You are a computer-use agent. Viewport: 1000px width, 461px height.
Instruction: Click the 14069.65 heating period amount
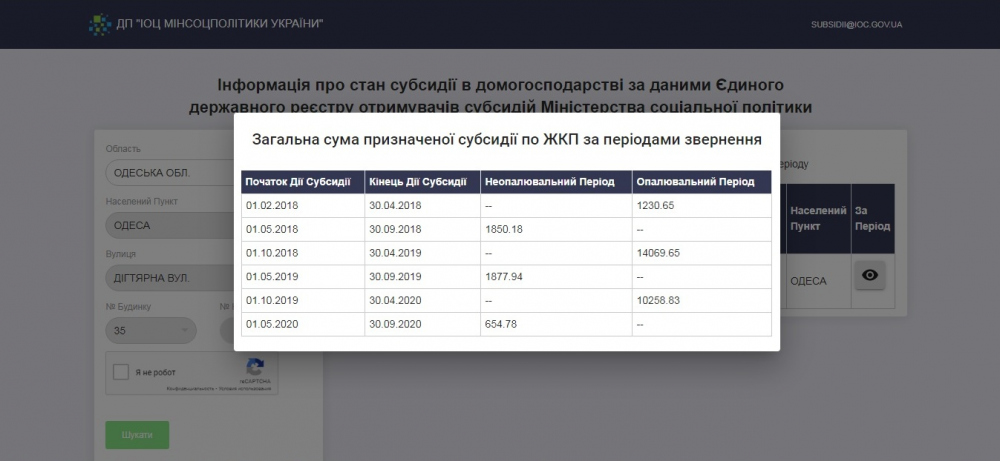[x=658, y=253]
